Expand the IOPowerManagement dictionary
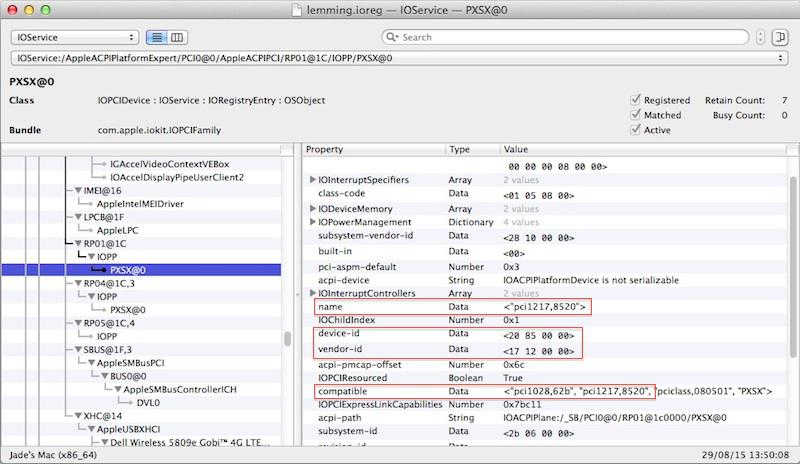Image resolution: width=800 pixels, height=464 pixels. [x=312, y=222]
